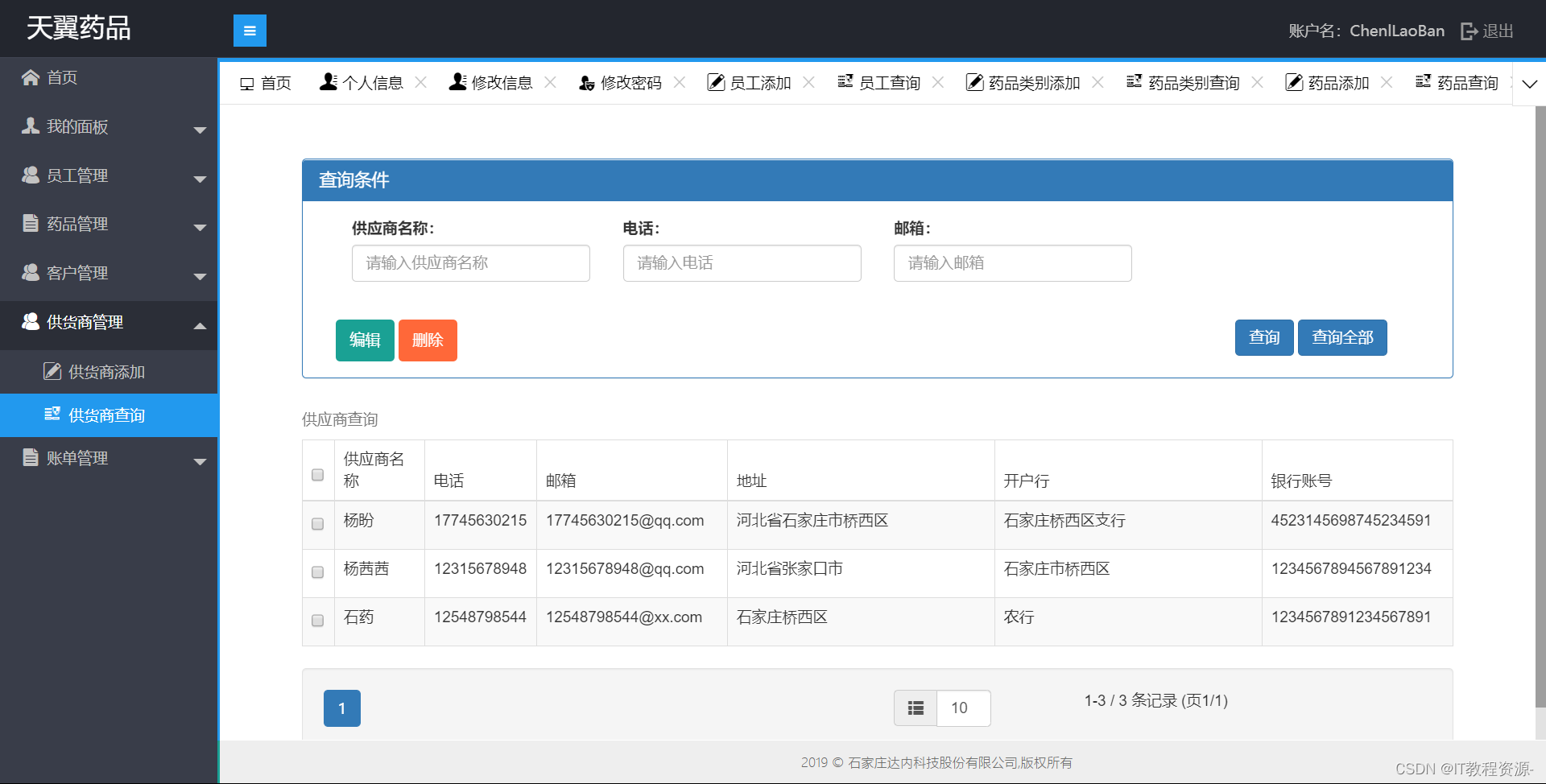
Task: Click the document icon beside 账单管理
Action: (31, 457)
